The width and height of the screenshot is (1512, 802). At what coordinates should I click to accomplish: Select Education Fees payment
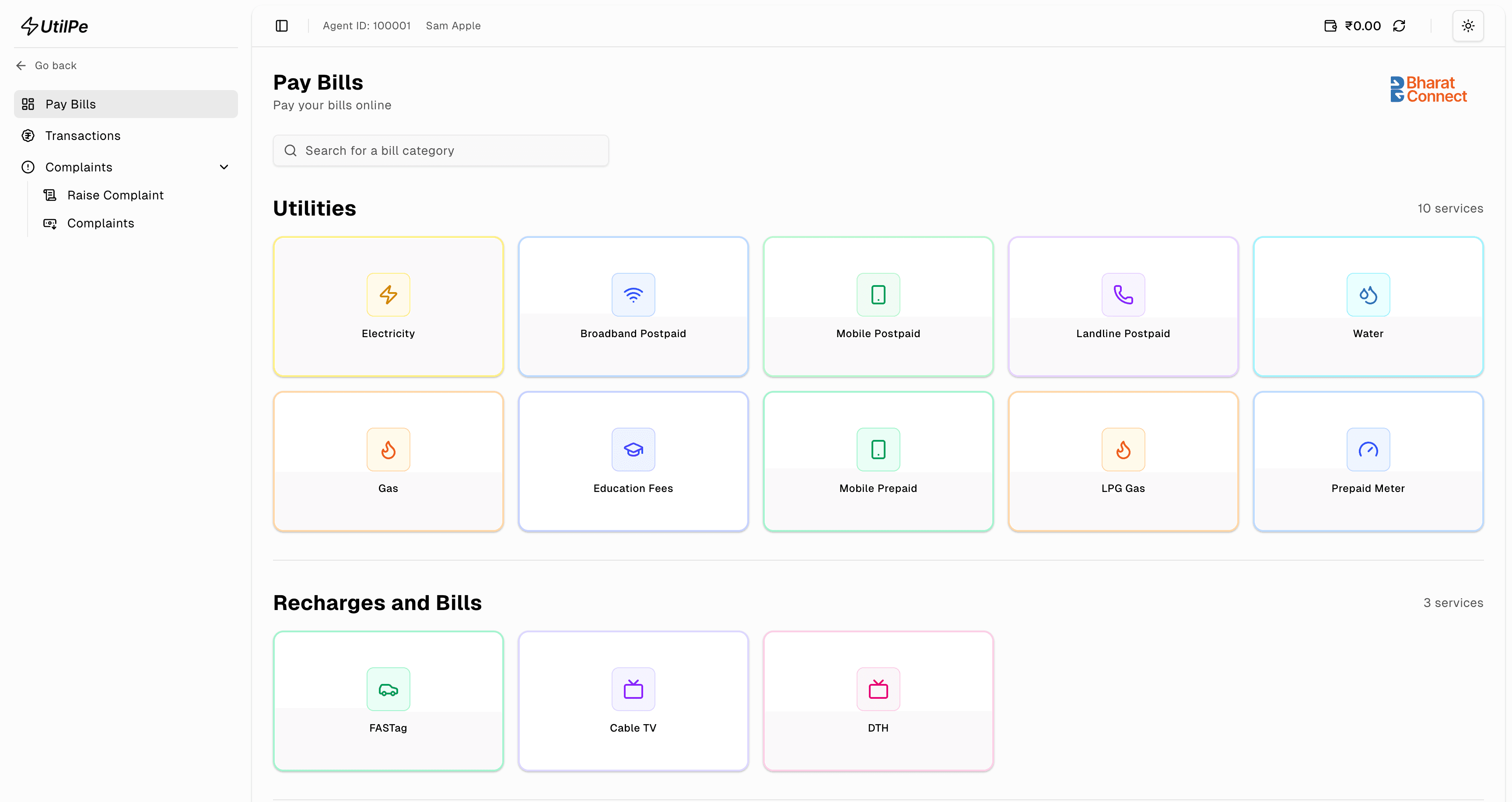pos(633,461)
